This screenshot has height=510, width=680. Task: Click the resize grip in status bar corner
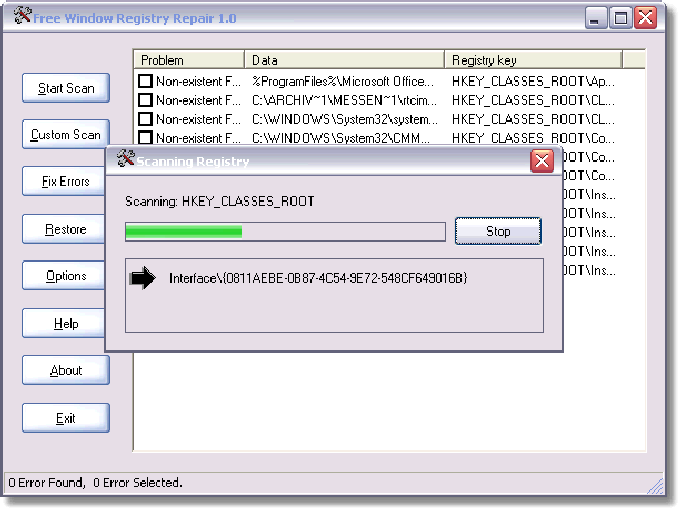656,487
